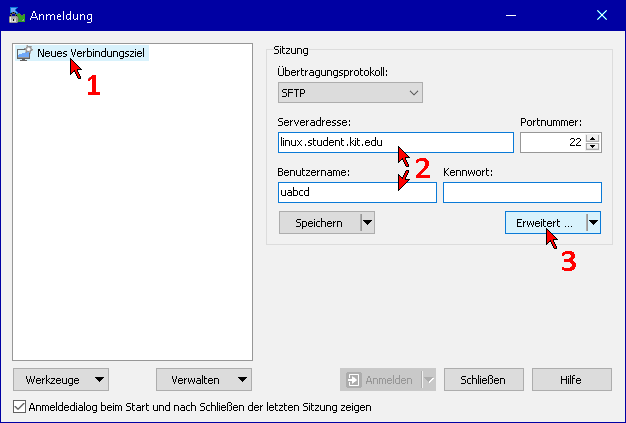Click the Speichern button
Image resolution: width=626 pixels, height=423 pixels.
click(x=318, y=223)
